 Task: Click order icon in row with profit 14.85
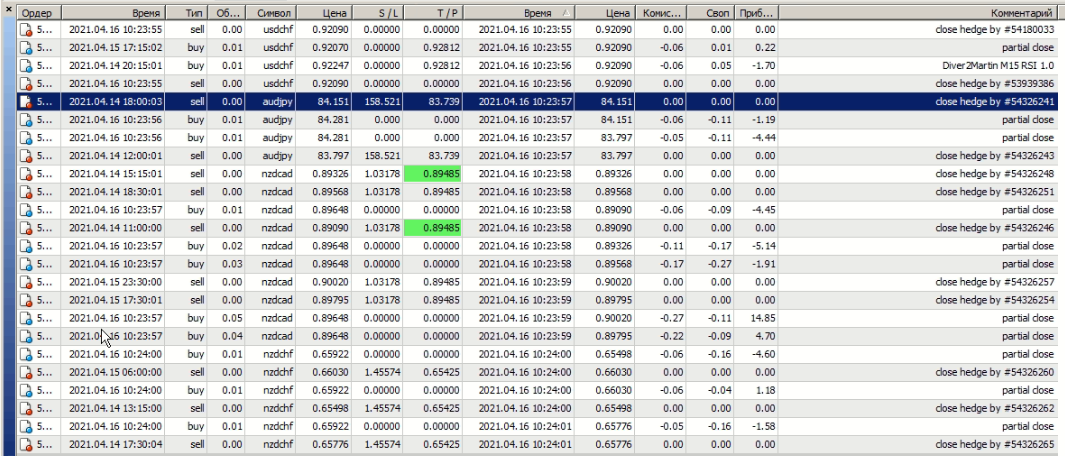pyautogui.click(x=26, y=318)
